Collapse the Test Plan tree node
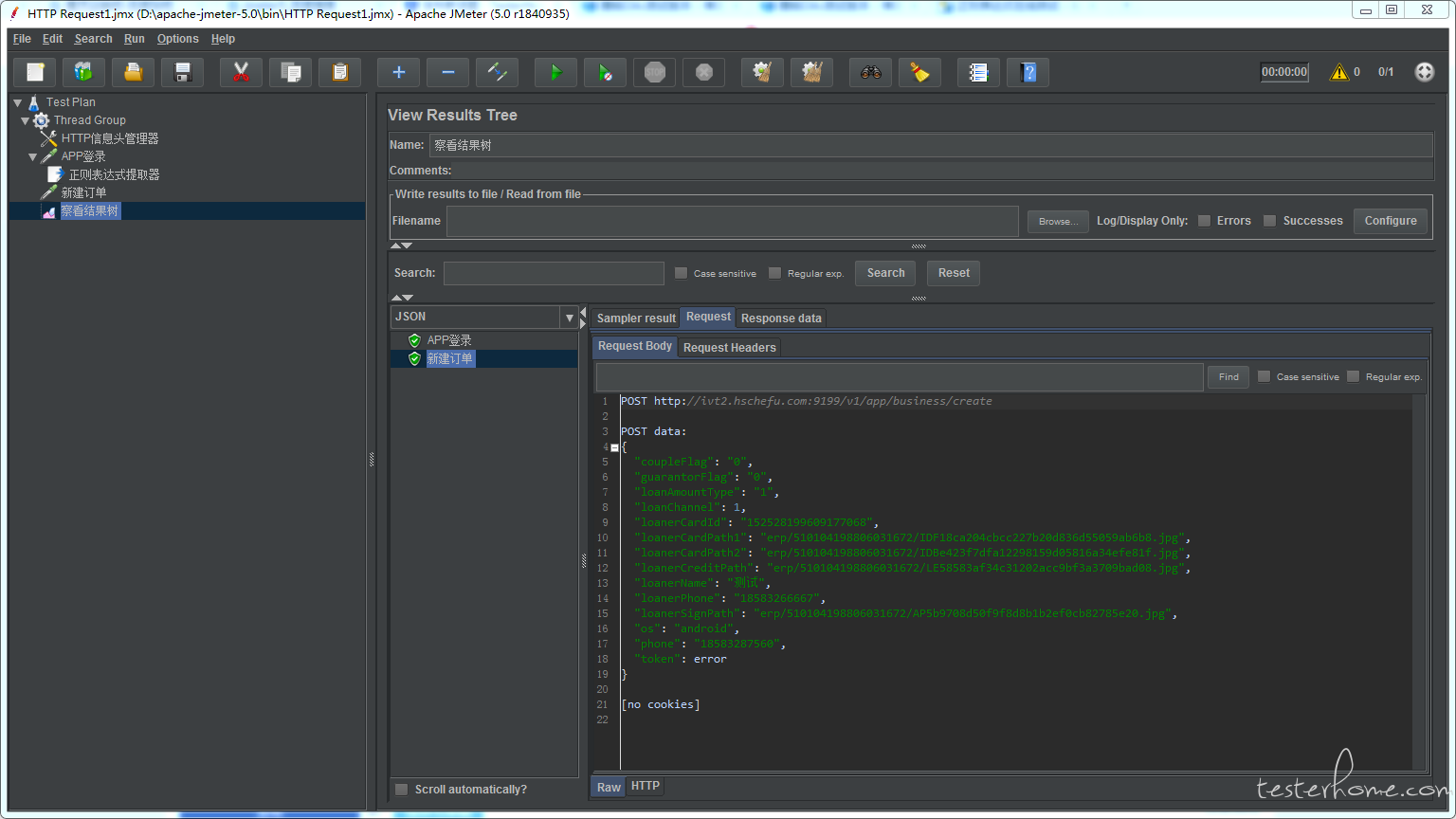The width and height of the screenshot is (1456, 819). pyautogui.click(x=18, y=102)
